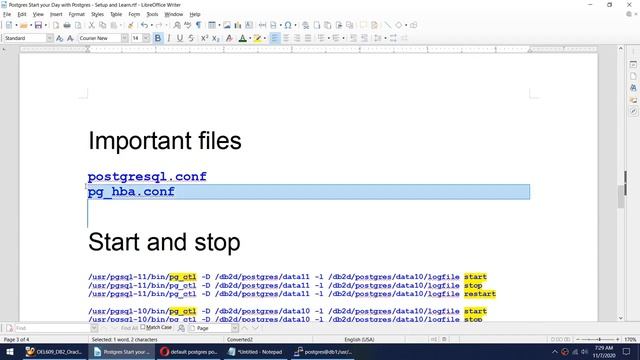640x360 pixels.
Task: Open the Windows Start menu
Action: pyautogui.click(x=9, y=352)
